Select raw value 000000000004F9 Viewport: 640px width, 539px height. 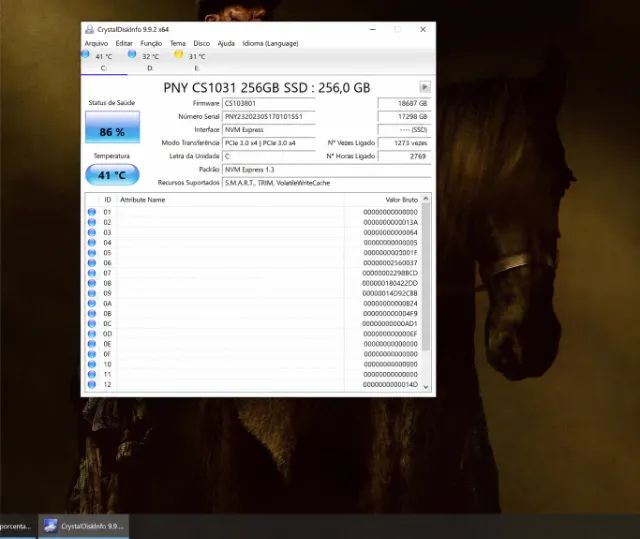[391, 313]
